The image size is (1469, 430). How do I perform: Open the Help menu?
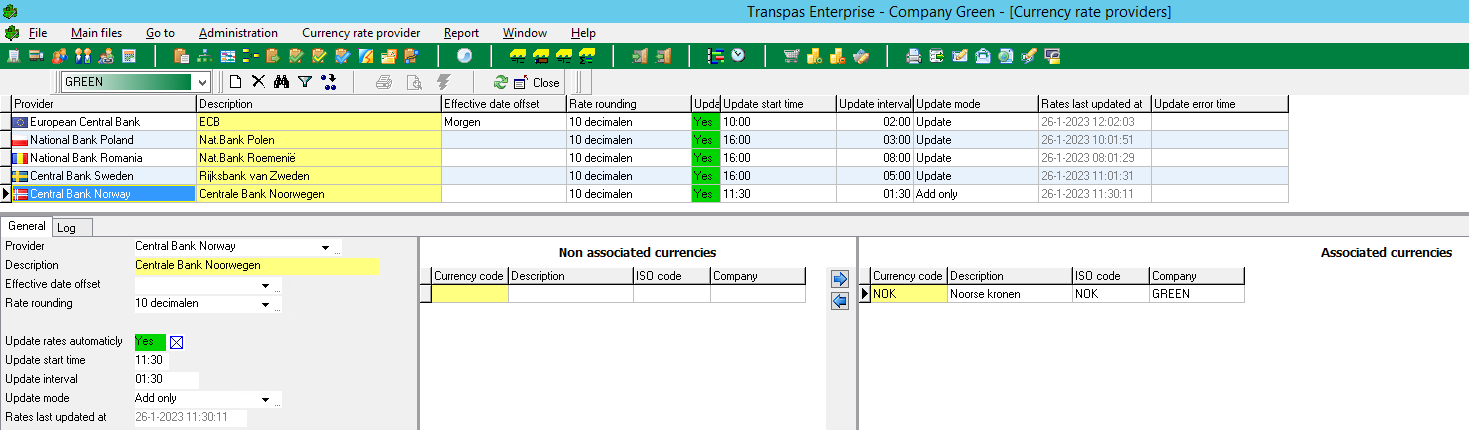tap(583, 33)
